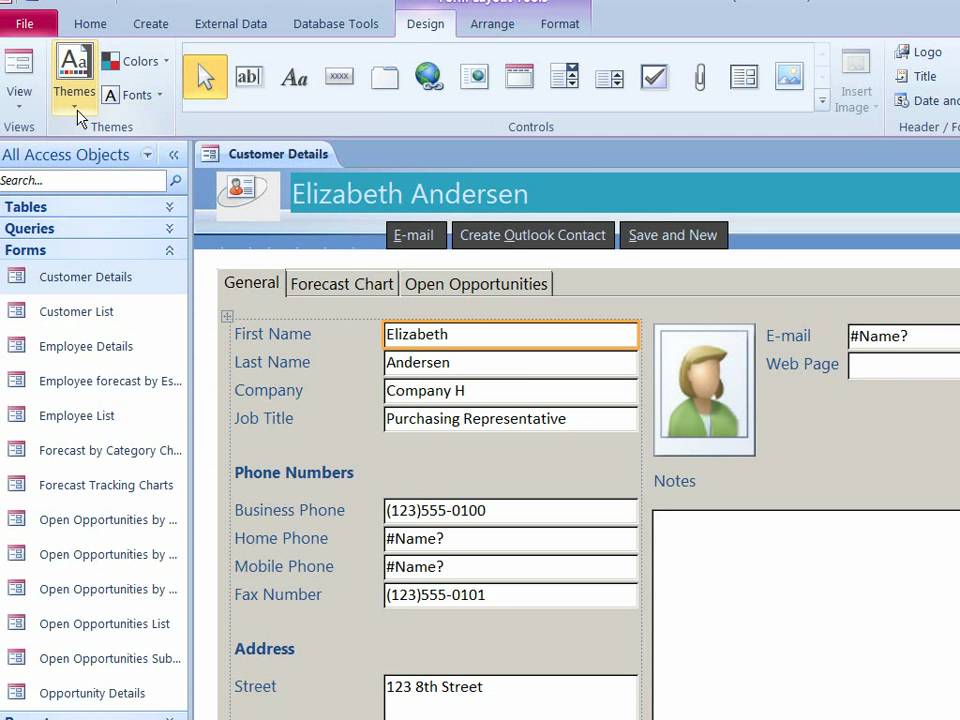Insert a Combo Box control

(564, 77)
